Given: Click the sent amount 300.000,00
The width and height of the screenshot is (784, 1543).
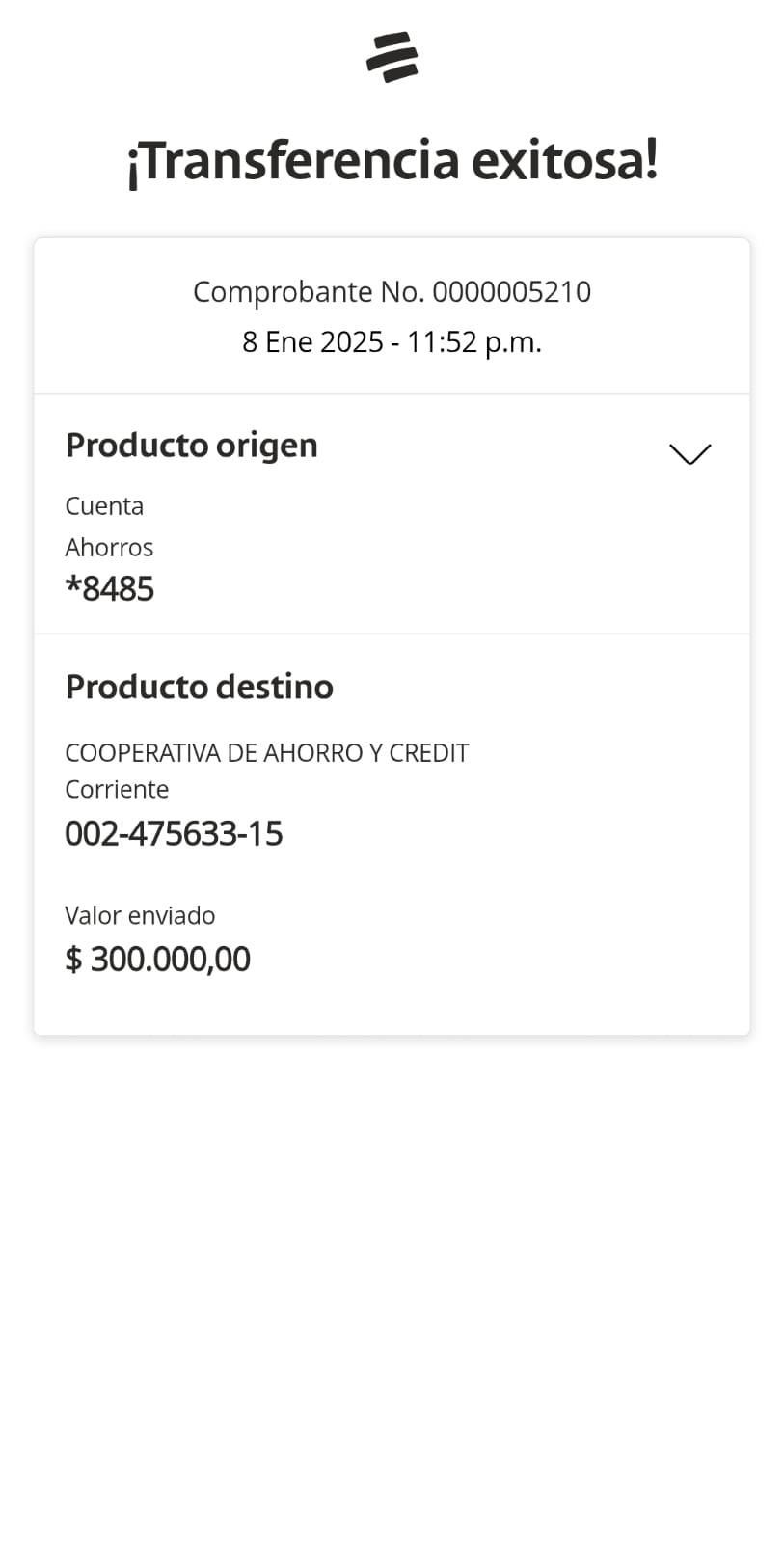Looking at the screenshot, I should point(171,960).
